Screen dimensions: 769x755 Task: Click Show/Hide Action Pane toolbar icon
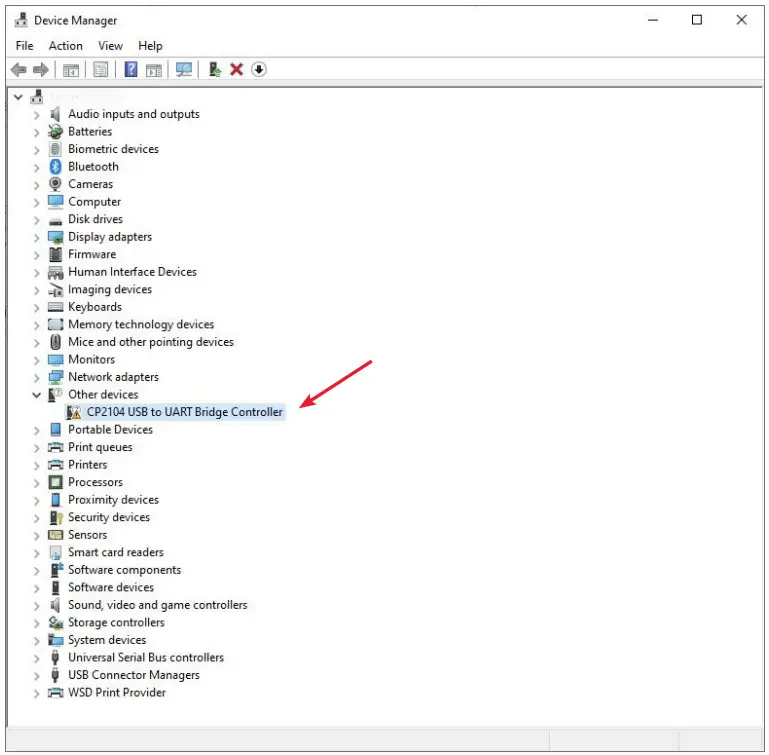[154, 70]
